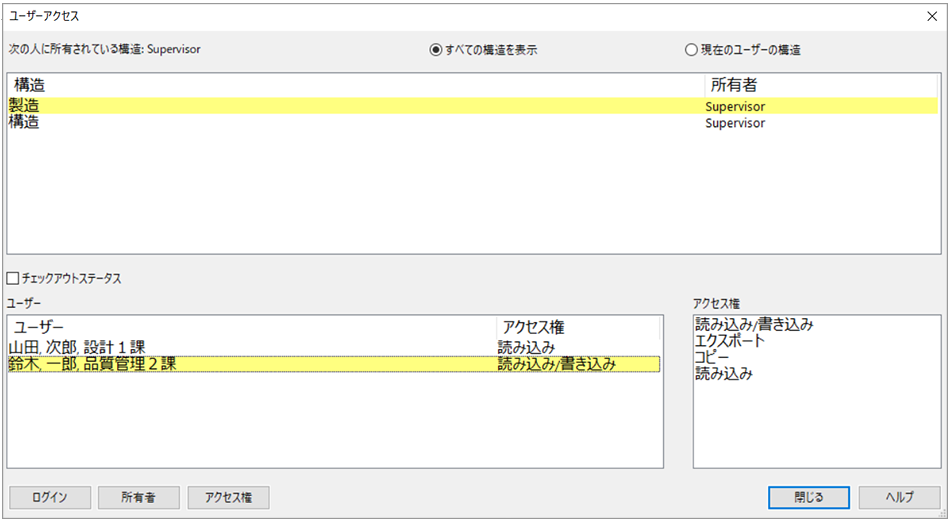
Task: Choose エクスポート in access rights list
Action: point(730,341)
